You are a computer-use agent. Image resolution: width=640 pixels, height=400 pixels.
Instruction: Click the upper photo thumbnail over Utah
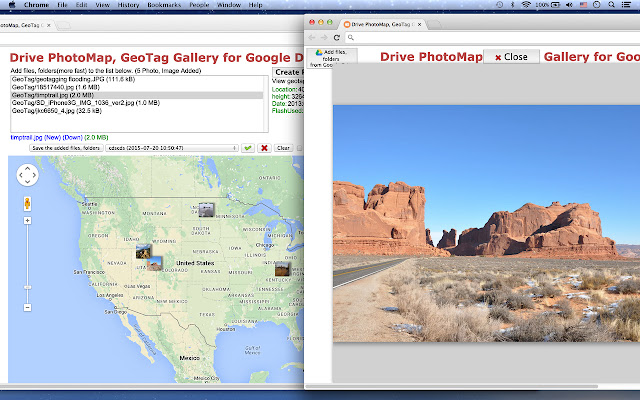pos(143,251)
